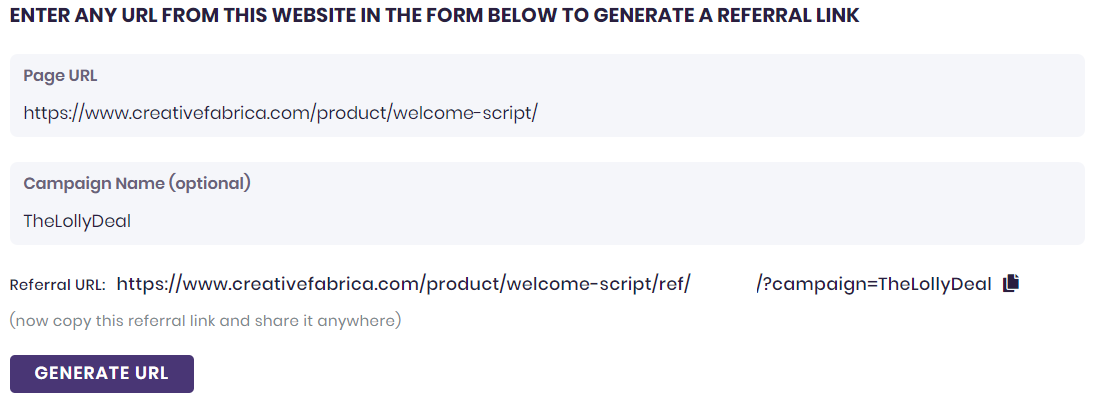Click the 'now copy this referral link' hint
The image size is (1103, 404).
(x=205, y=321)
